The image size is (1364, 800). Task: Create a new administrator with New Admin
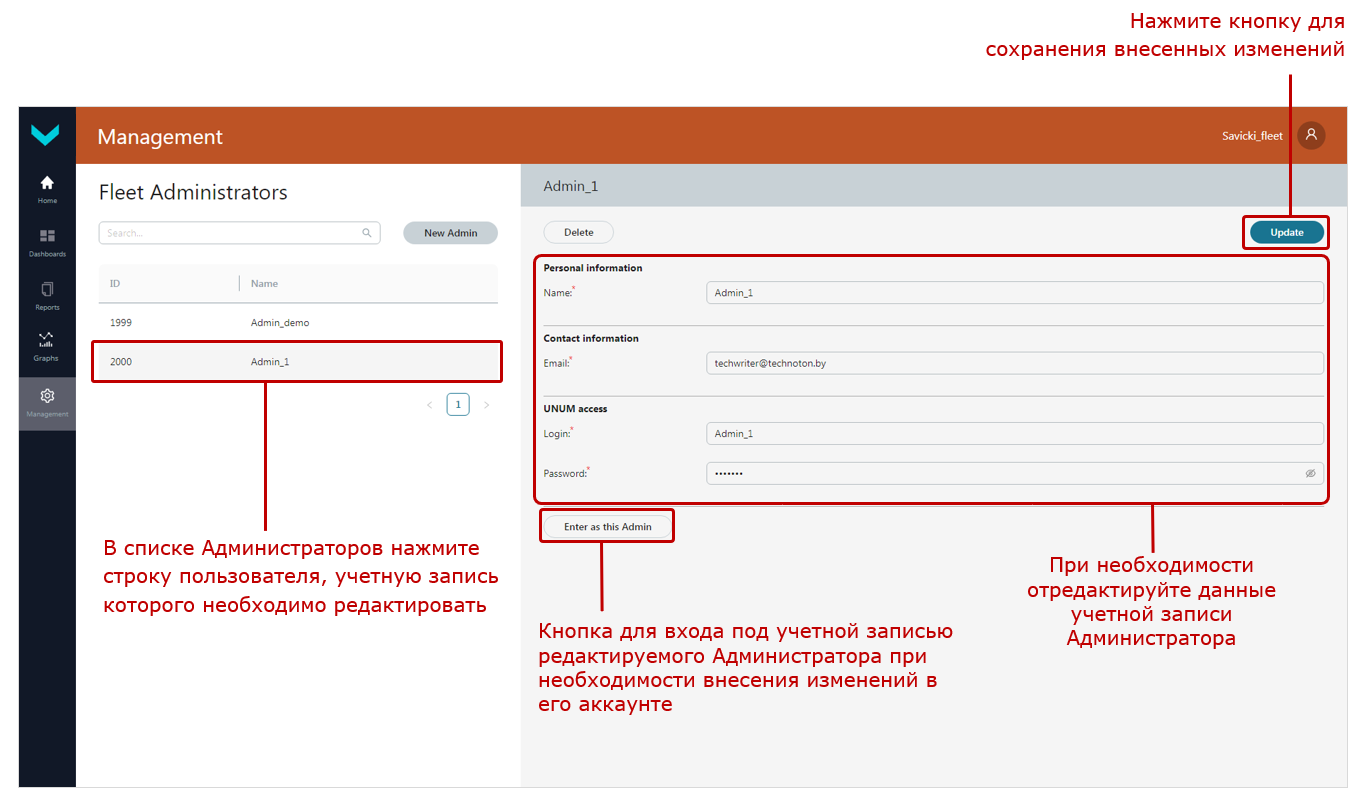pos(450,232)
